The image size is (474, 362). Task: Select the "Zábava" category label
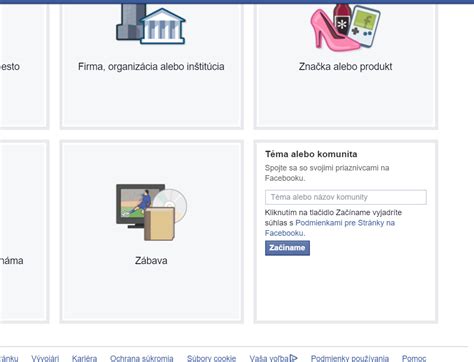click(151, 260)
